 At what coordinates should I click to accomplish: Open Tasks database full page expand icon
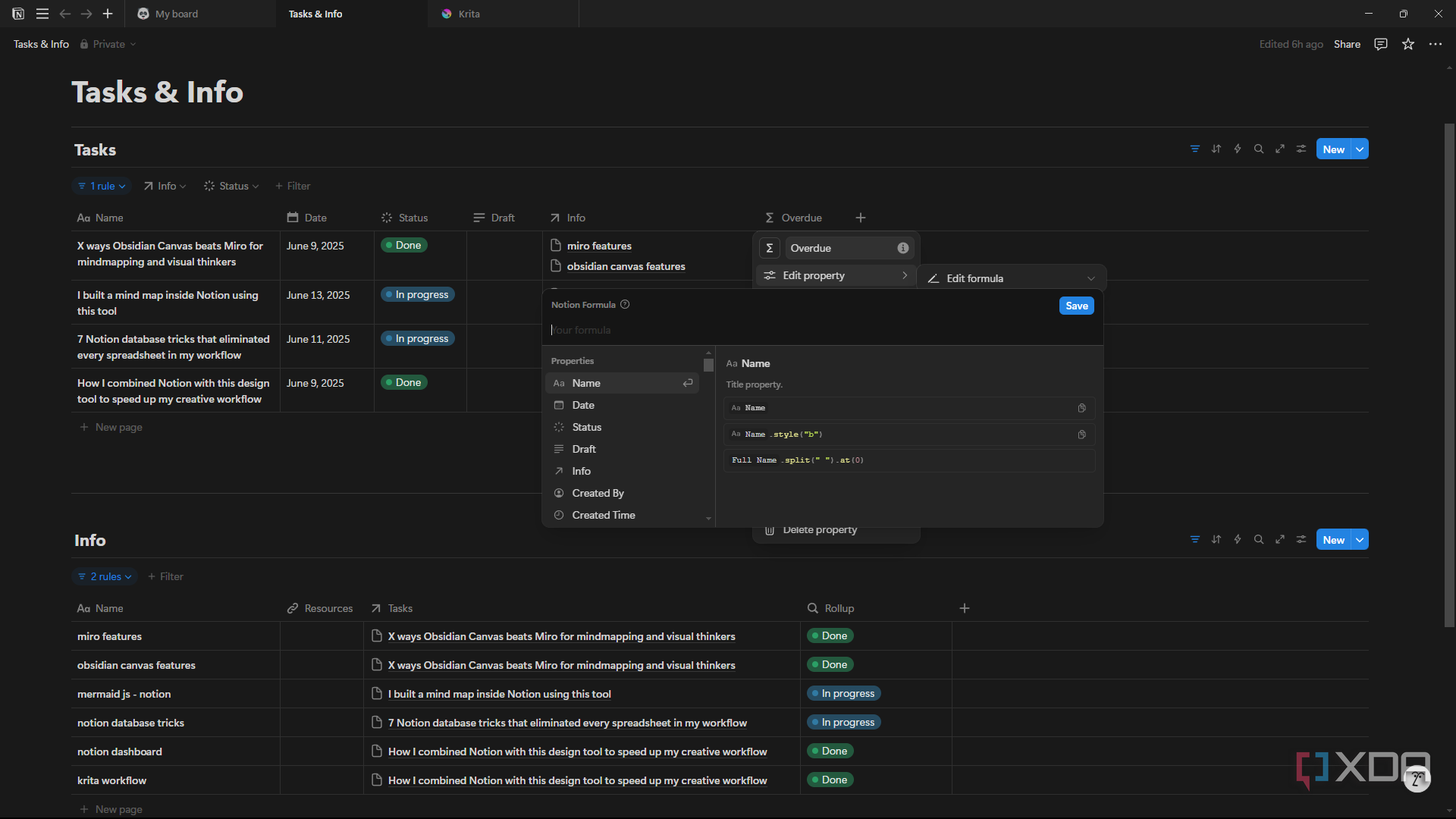tap(1280, 149)
